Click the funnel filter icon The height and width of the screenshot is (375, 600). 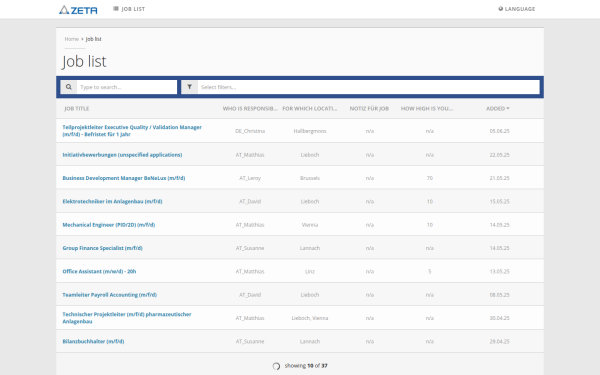[x=189, y=87]
